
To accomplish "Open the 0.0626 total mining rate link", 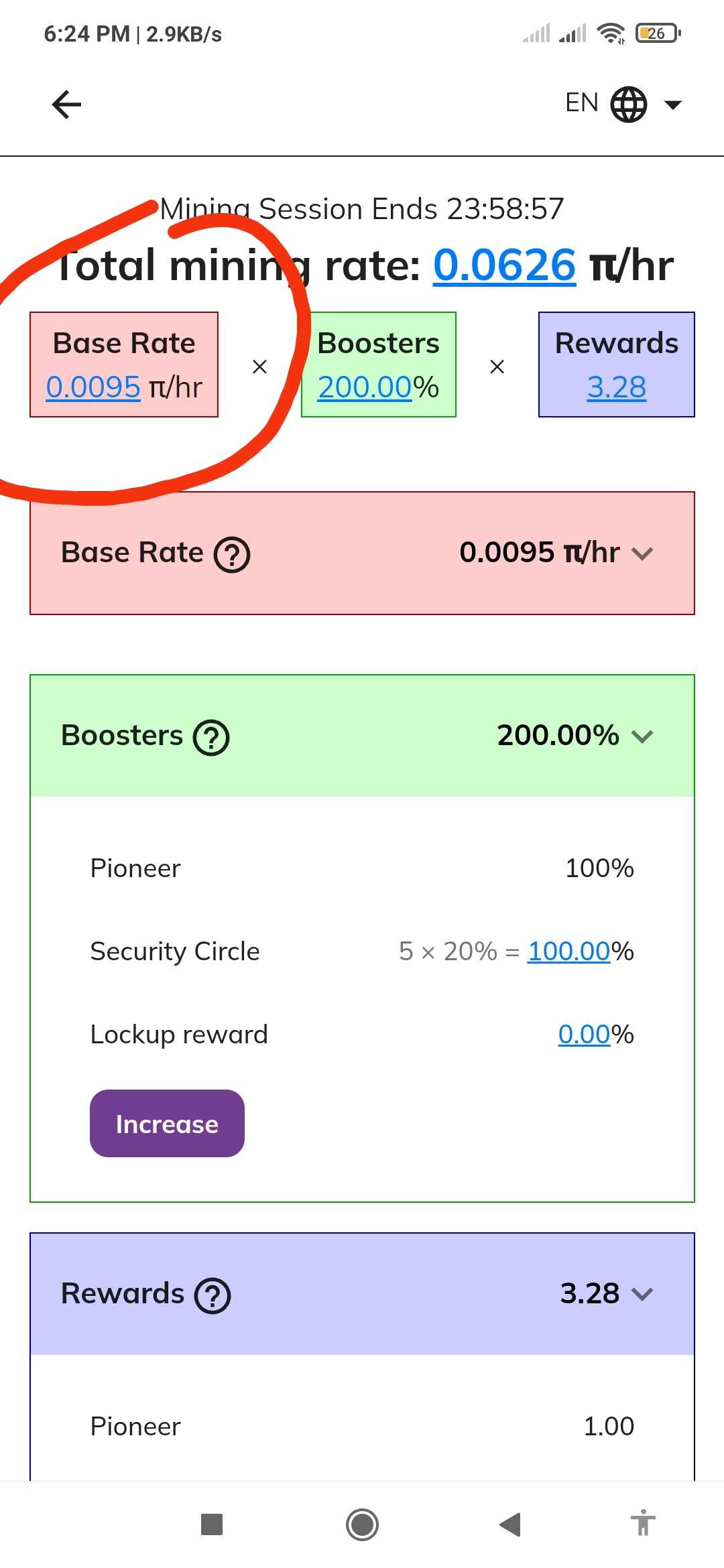I will click(x=504, y=265).
